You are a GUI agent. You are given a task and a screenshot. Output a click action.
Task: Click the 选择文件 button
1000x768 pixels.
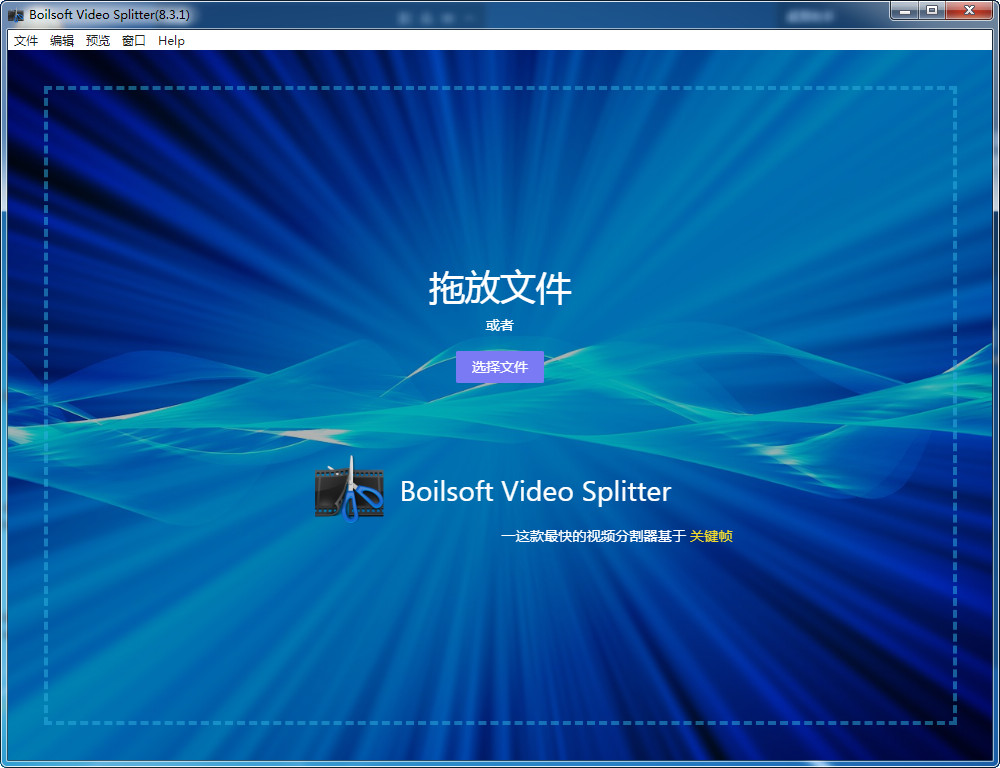[x=500, y=367]
